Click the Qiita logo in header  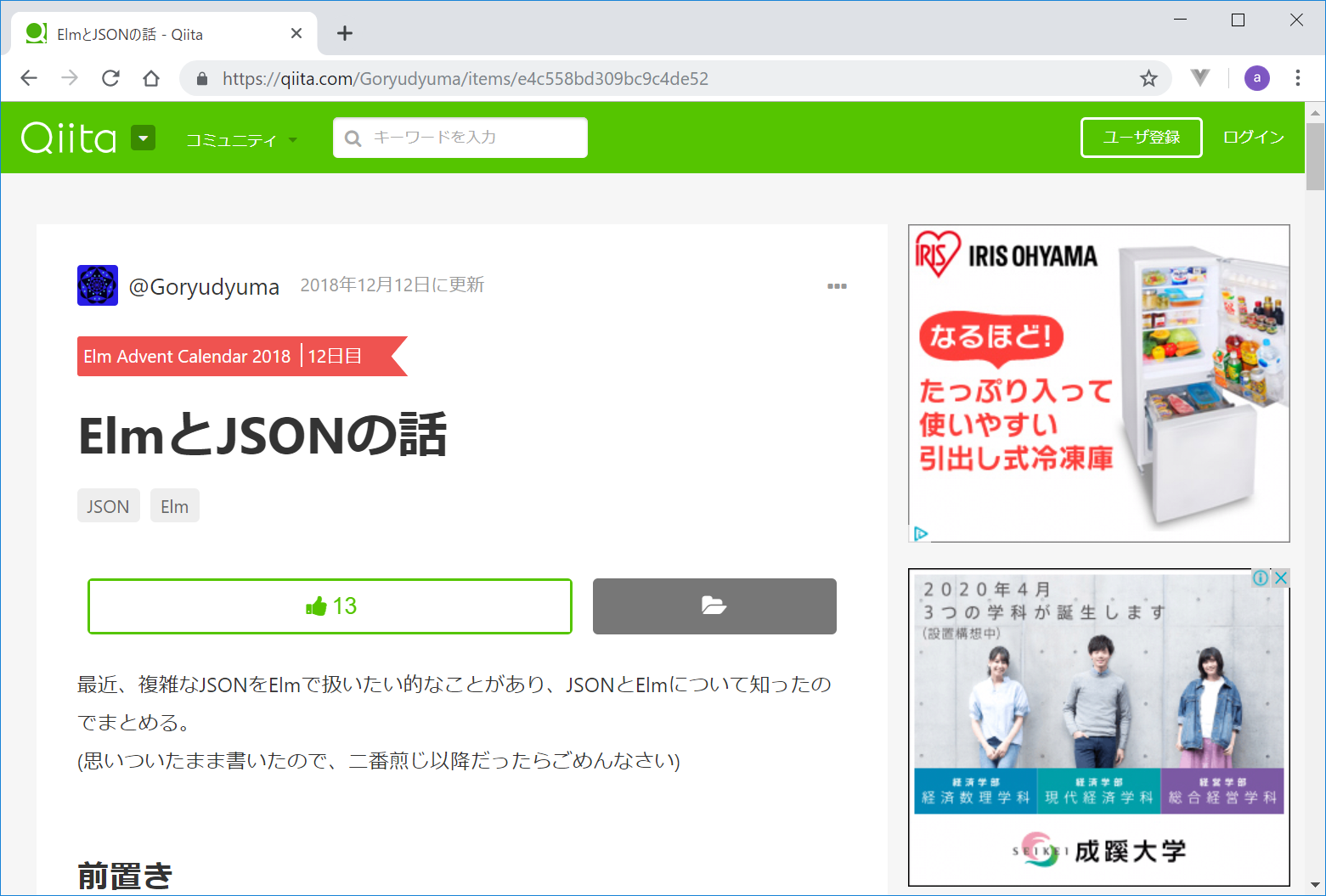(x=68, y=138)
